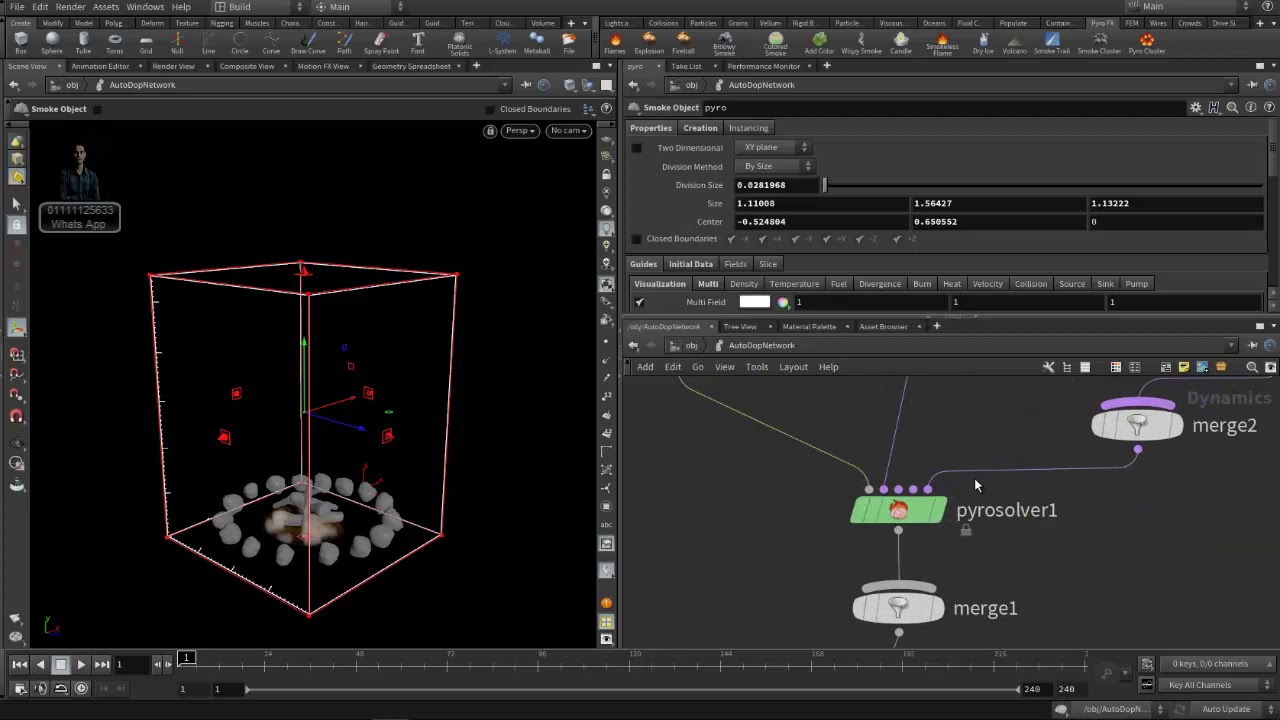Switch to the Creation tab
Viewport: 1280px width, 720px height.
coord(700,128)
